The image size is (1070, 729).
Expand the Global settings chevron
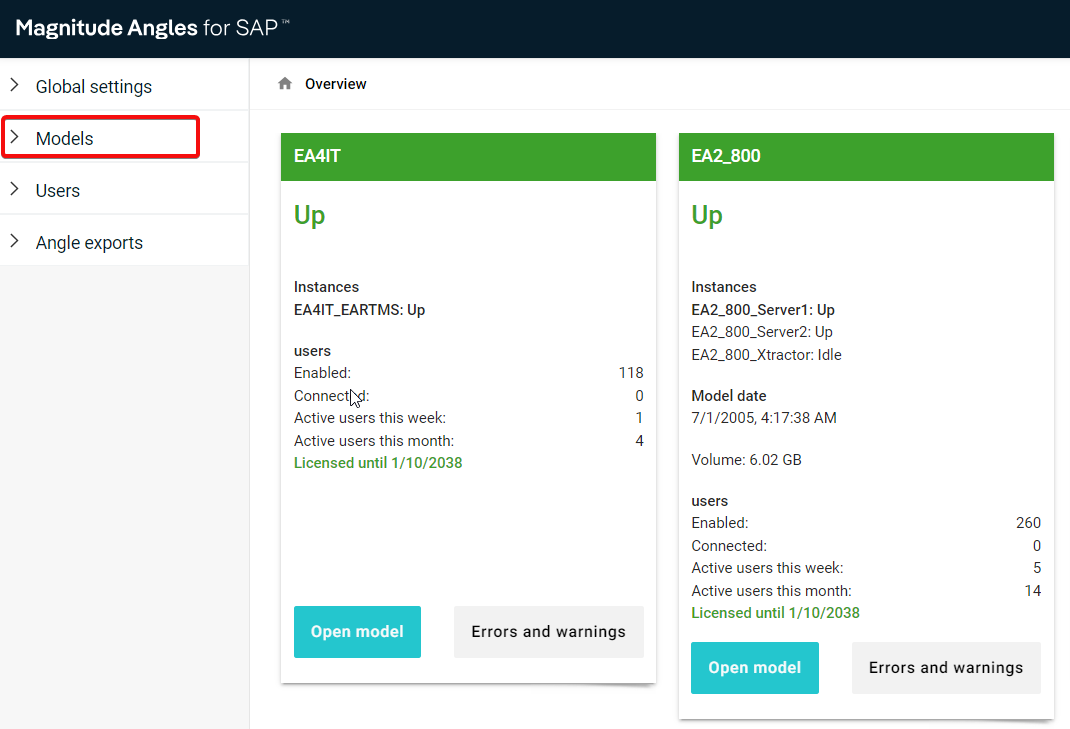point(14,85)
